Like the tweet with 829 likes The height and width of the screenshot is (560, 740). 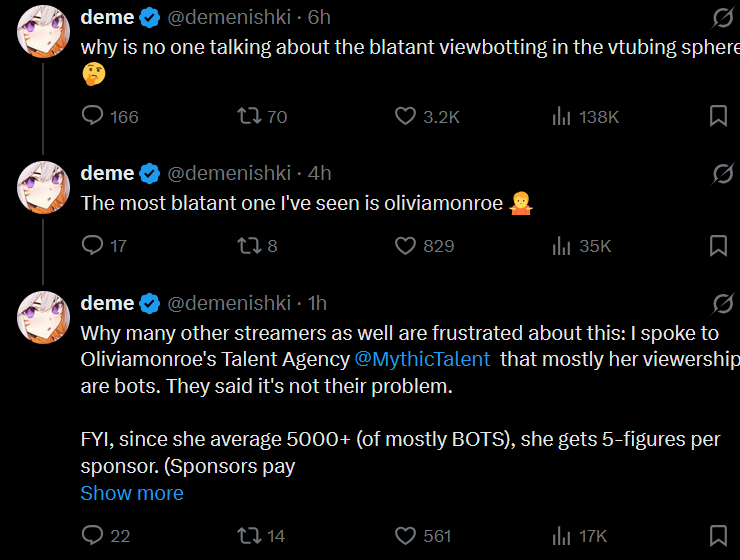pyautogui.click(x=405, y=246)
